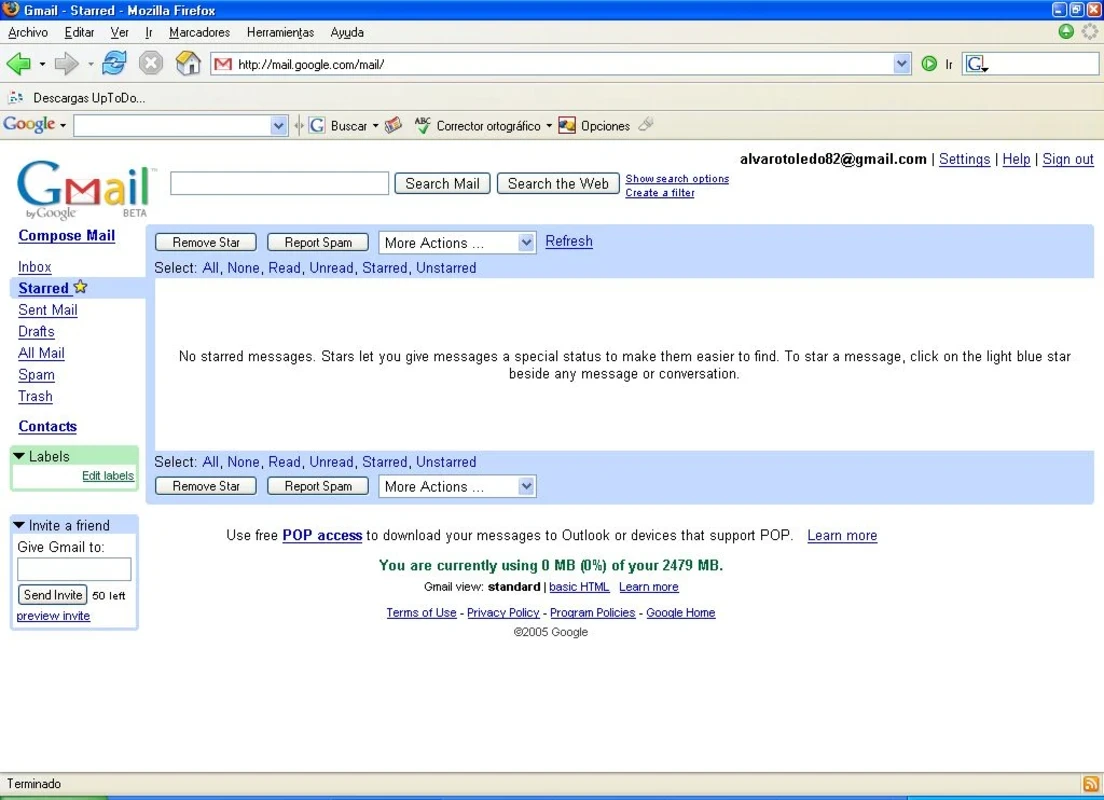The image size is (1104, 800).
Task: Open Descargas UpToDo bookmark
Action: tap(77, 98)
